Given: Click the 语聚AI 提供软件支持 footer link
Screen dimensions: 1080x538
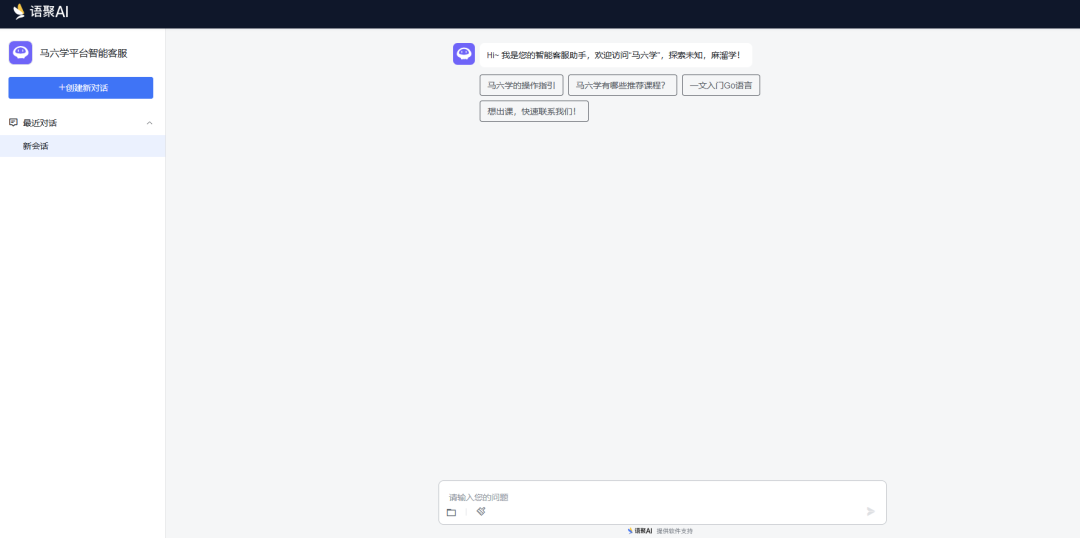Looking at the screenshot, I should click(x=660, y=531).
